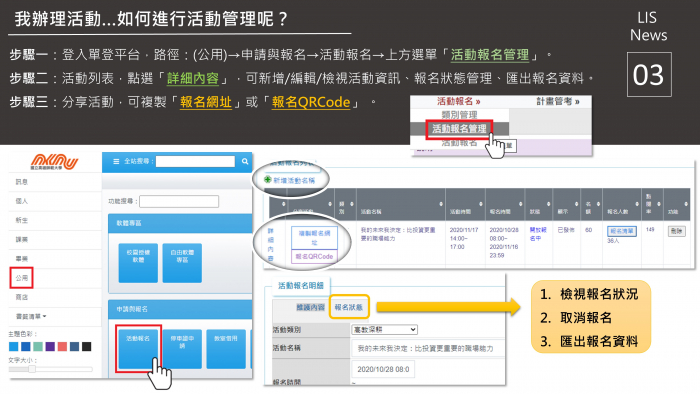Screen dimensions: 700x394
Task: Click the hamburger menu icon beside 全站搜尋
Action: click(116, 162)
